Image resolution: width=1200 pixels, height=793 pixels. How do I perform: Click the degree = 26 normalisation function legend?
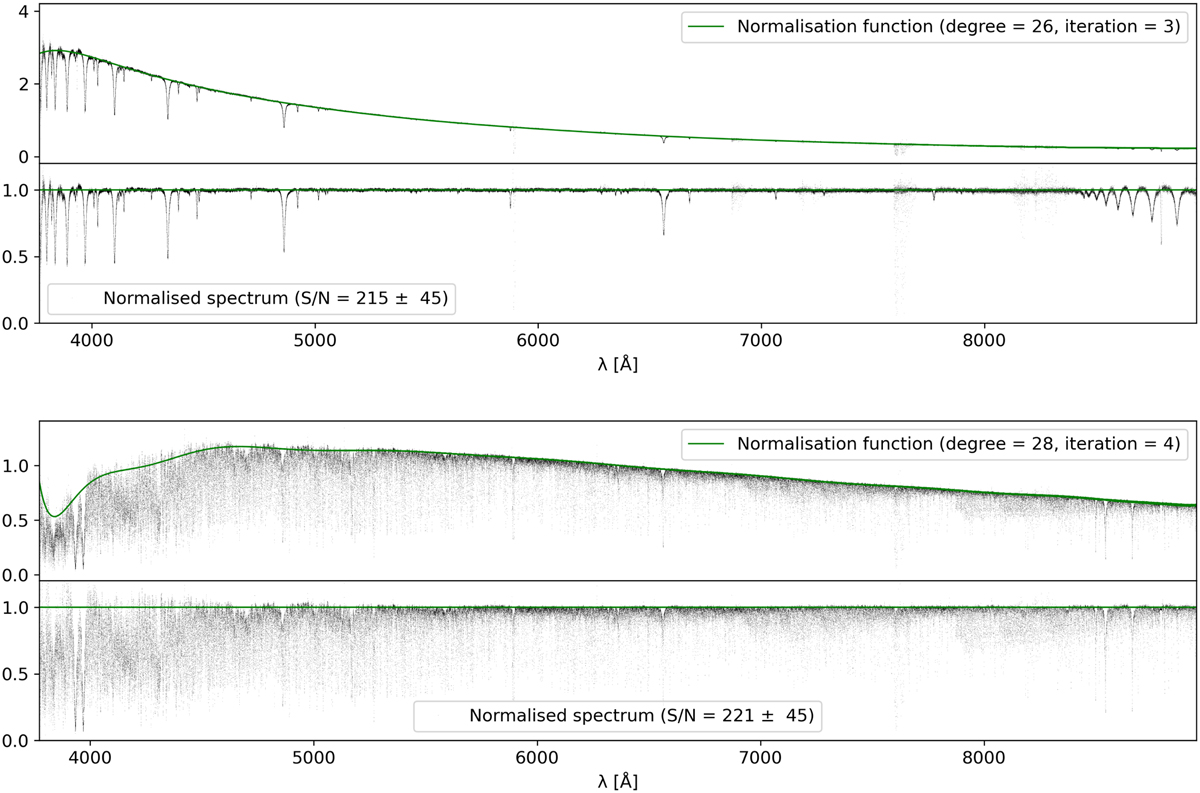point(934,26)
